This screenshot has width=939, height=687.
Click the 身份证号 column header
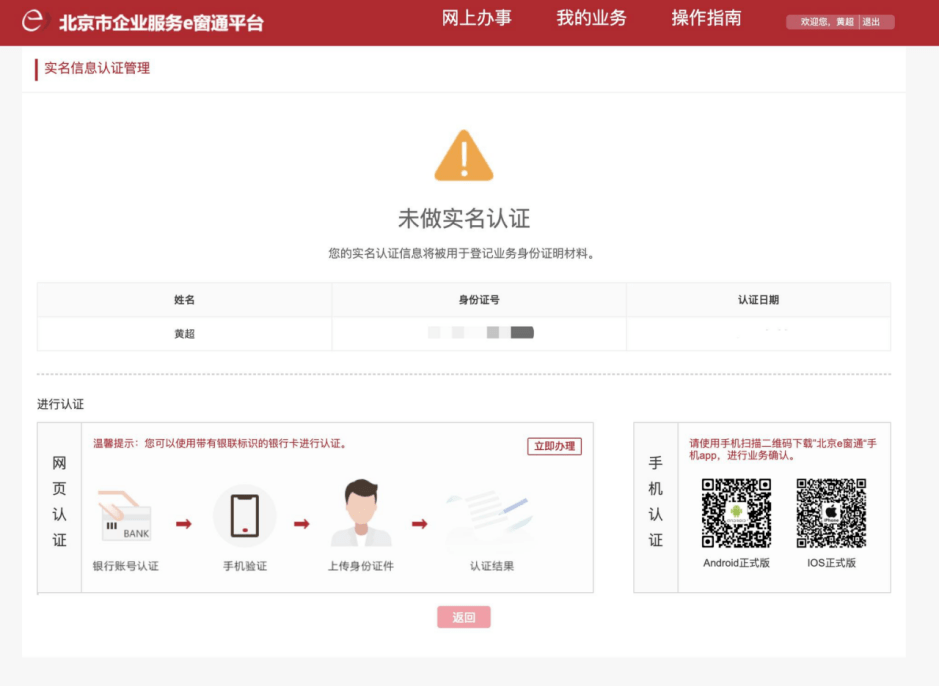(479, 299)
